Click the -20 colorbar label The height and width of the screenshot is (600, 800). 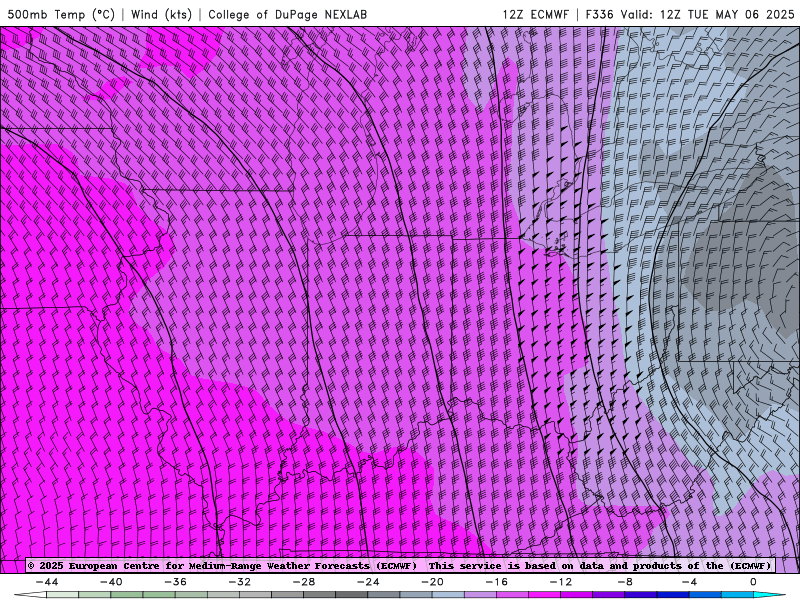433,582
